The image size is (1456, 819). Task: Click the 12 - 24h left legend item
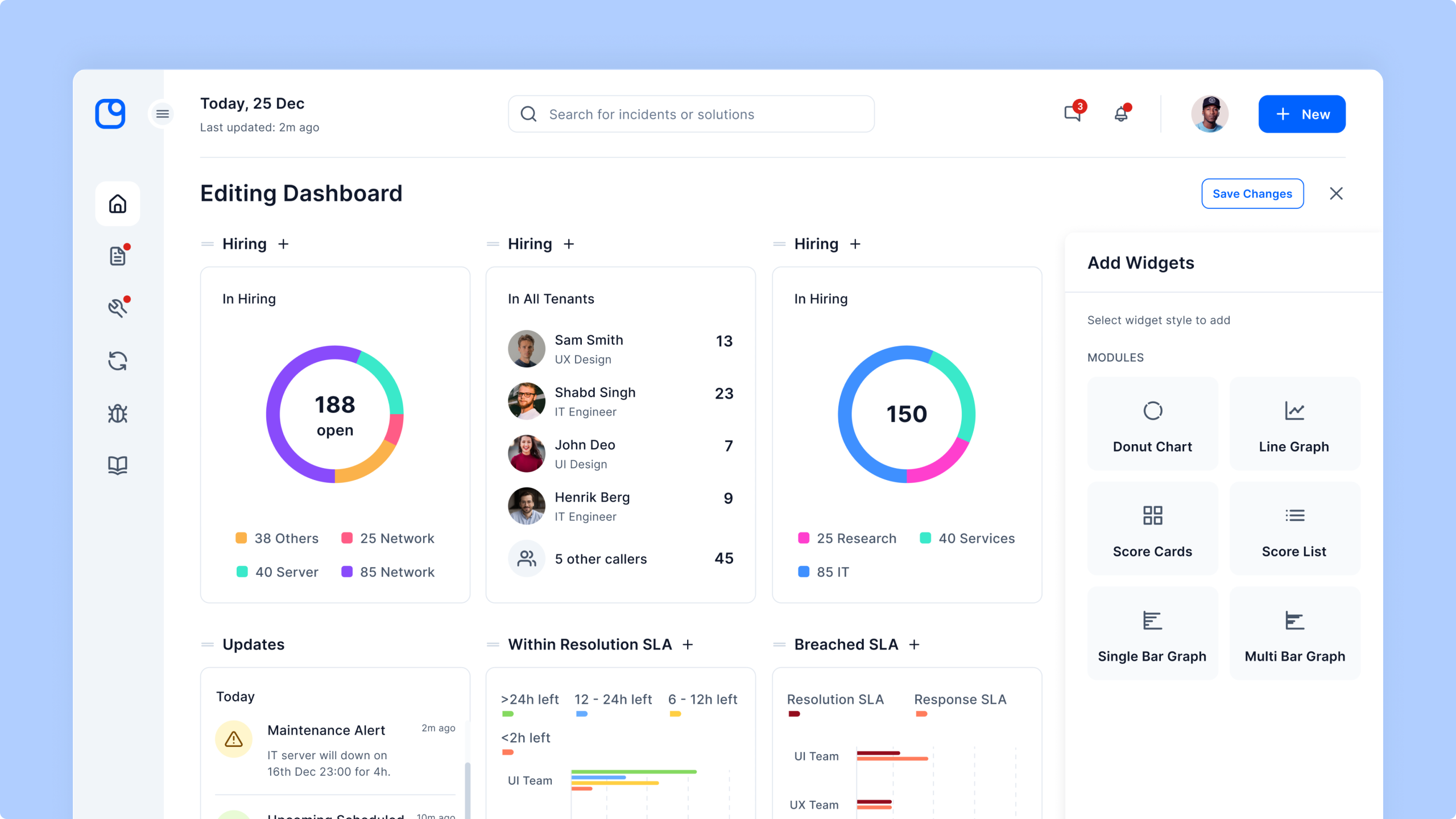point(613,705)
